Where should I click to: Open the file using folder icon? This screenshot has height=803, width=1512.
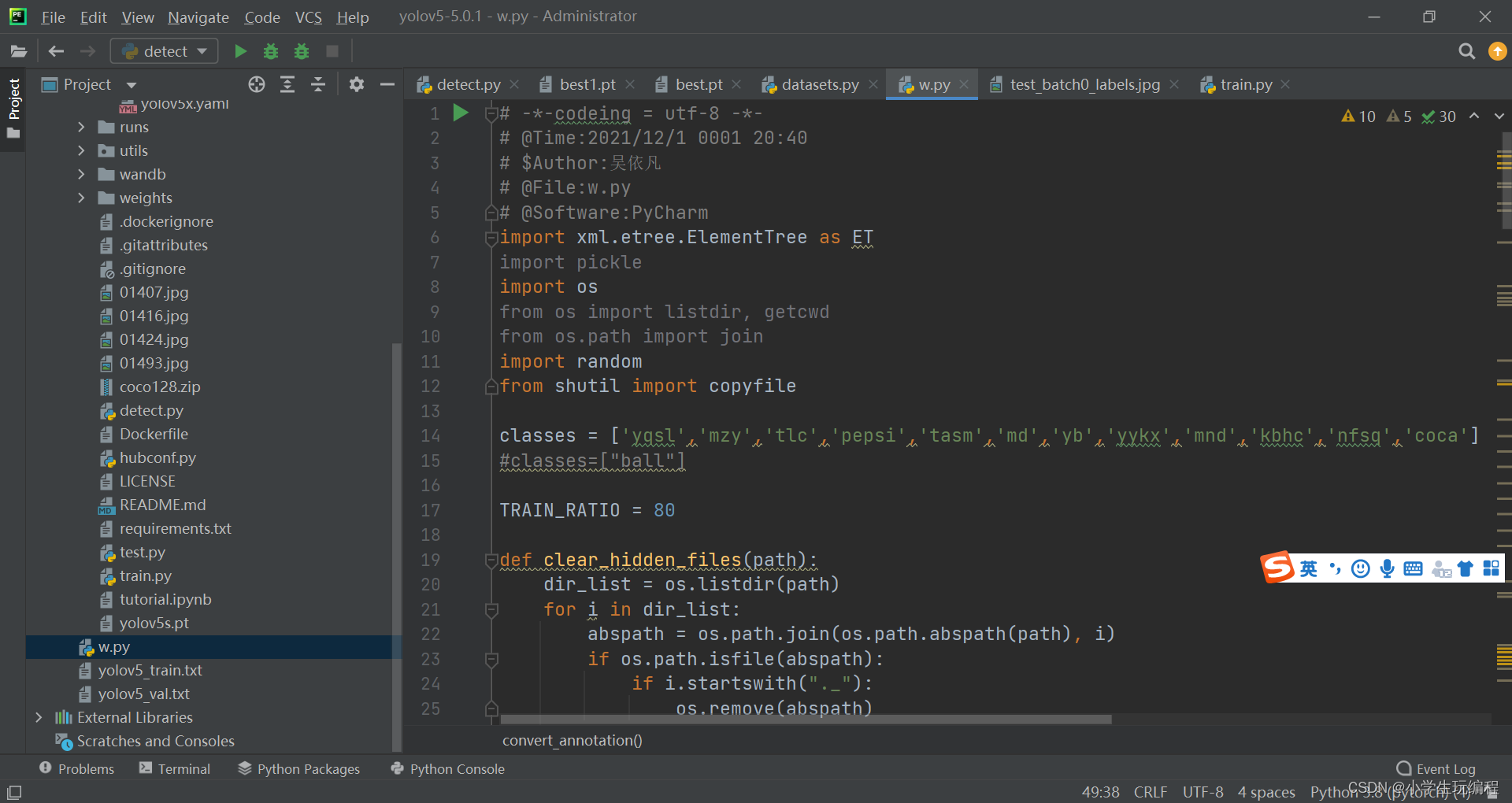(19, 51)
